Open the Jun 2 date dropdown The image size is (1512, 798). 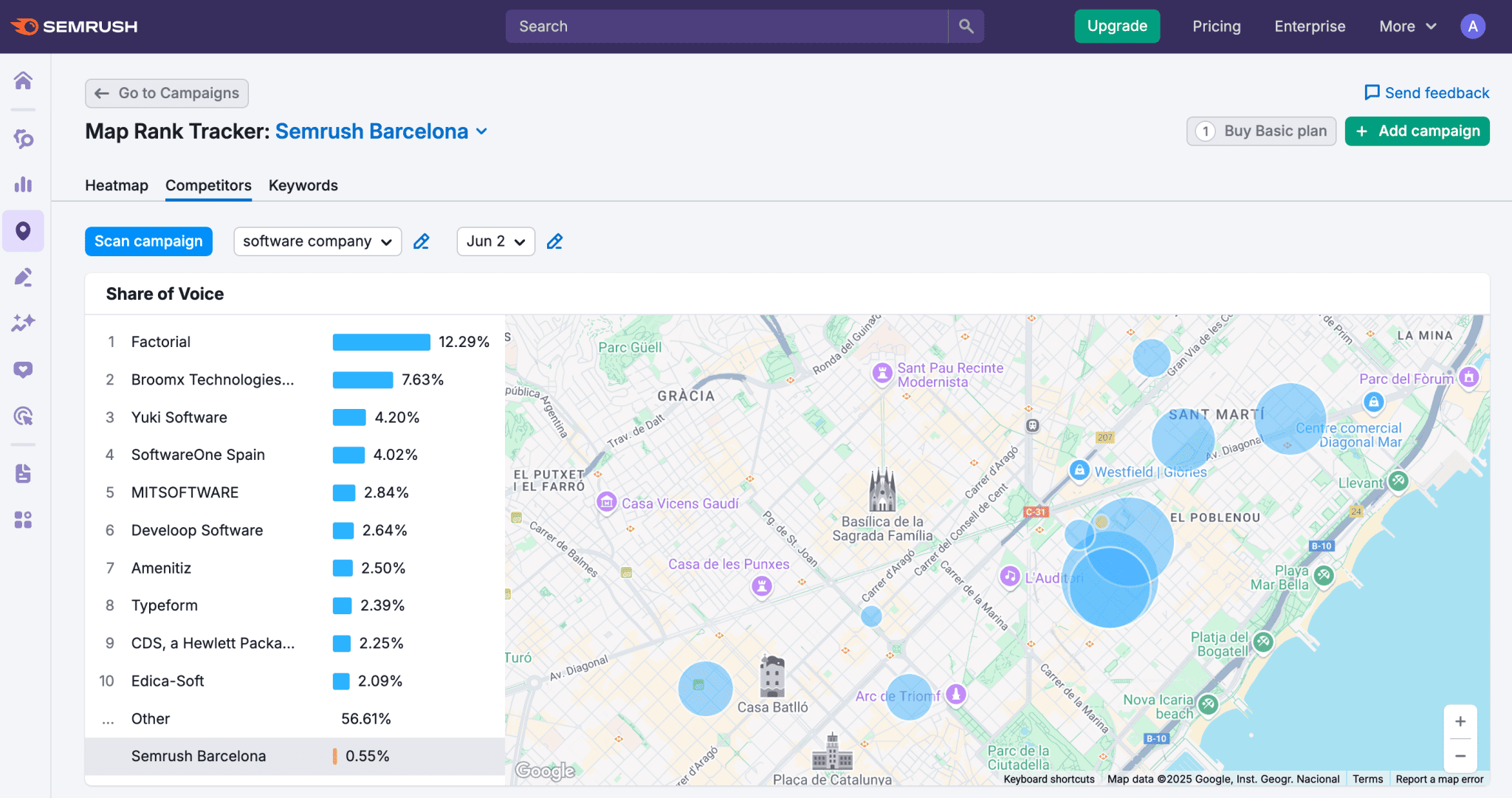(495, 241)
